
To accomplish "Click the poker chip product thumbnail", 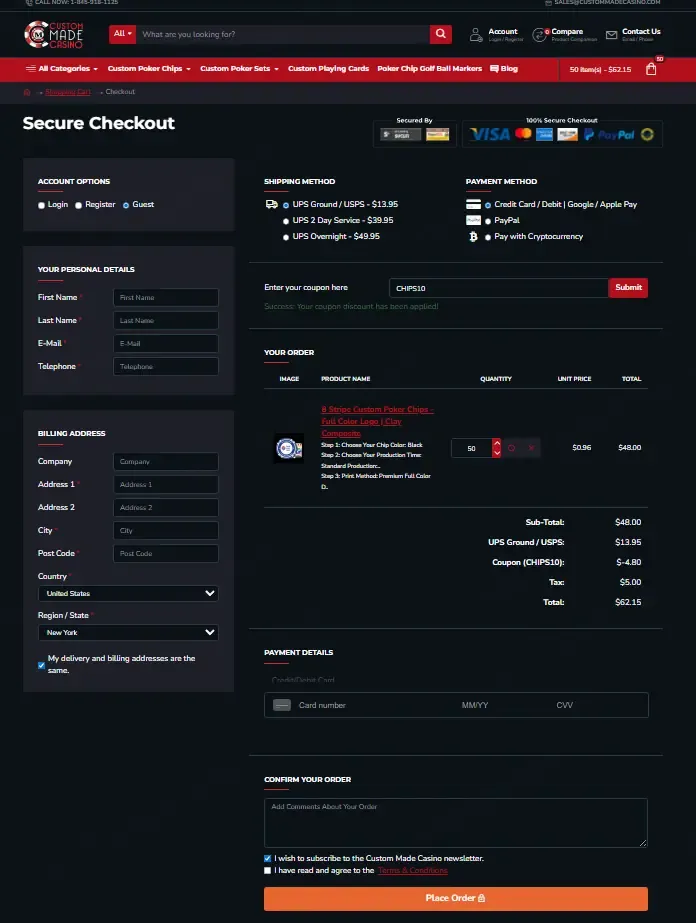I will click(289, 449).
